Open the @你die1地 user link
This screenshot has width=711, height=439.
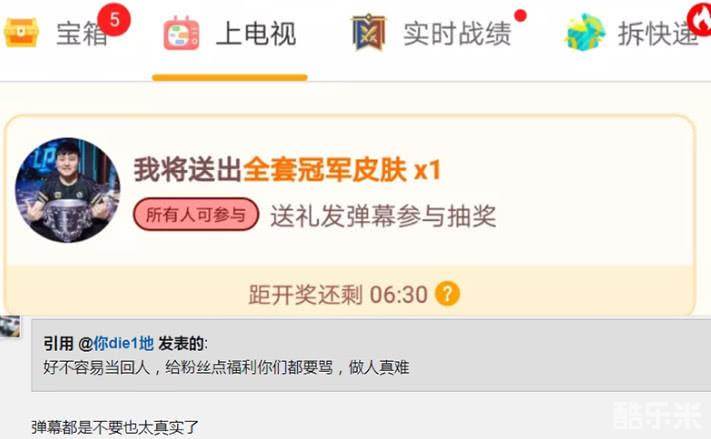[116, 343]
